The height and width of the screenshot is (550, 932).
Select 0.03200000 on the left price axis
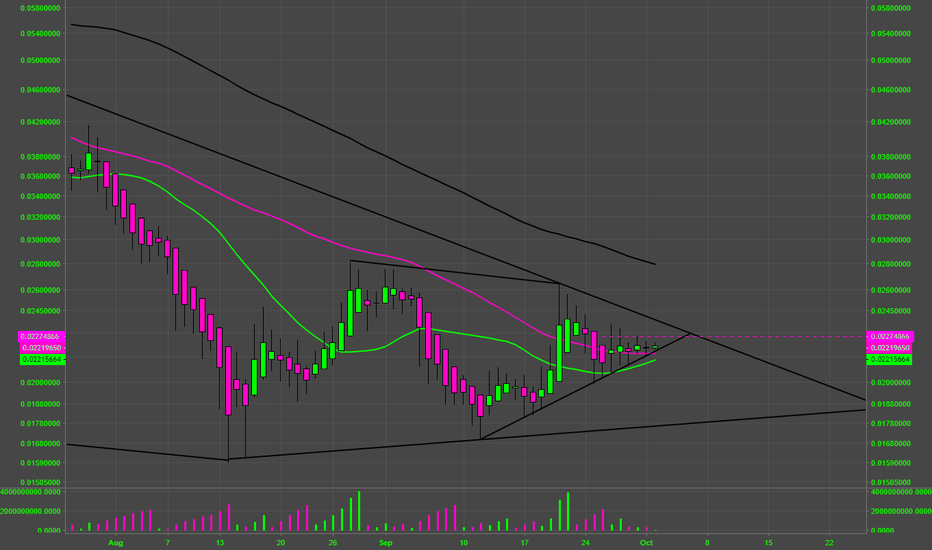(40, 217)
